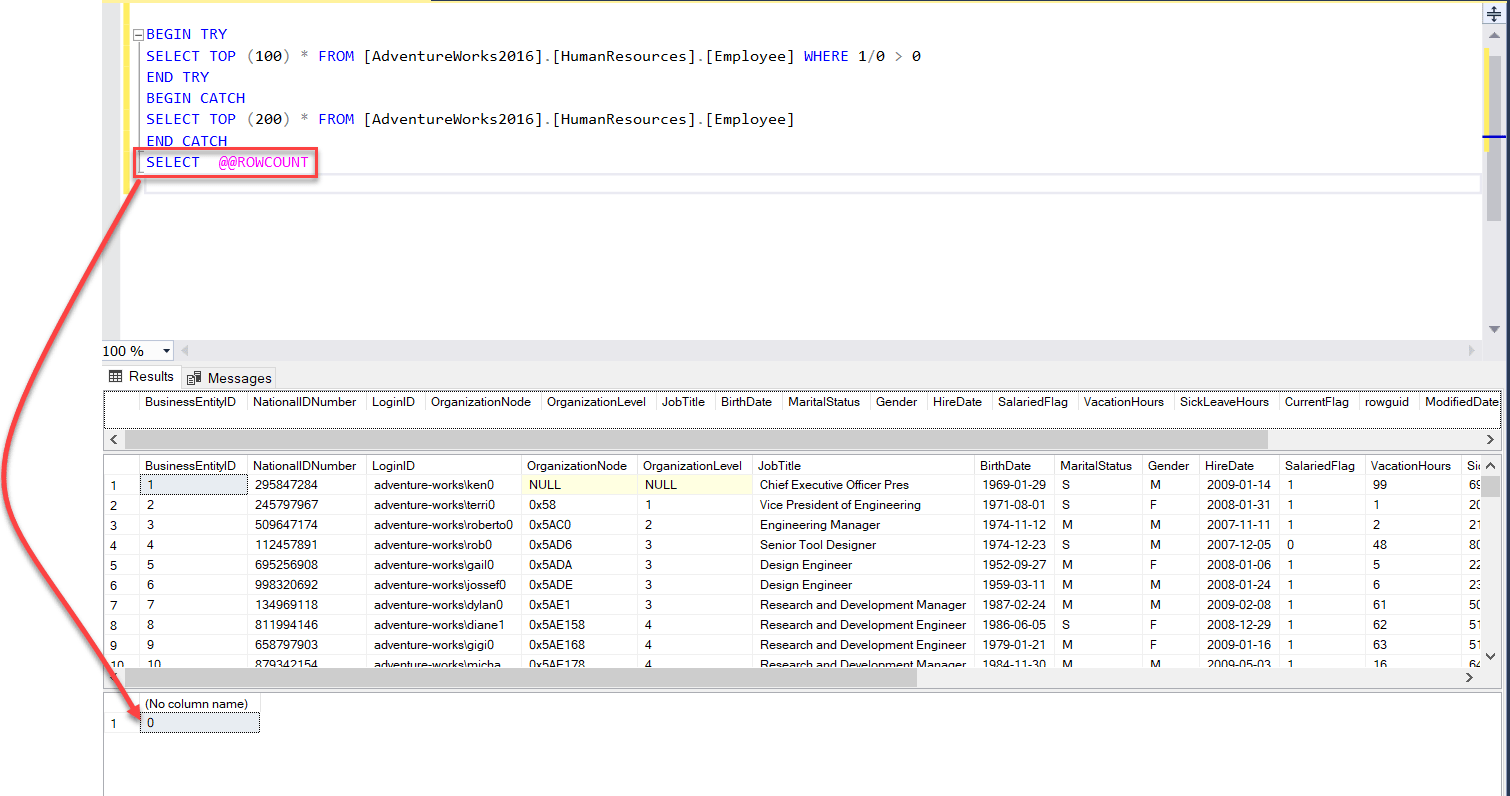The height and width of the screenshot is (796, 1510).
Task: Select row 1 in the results grid
Action: (114, 484)
